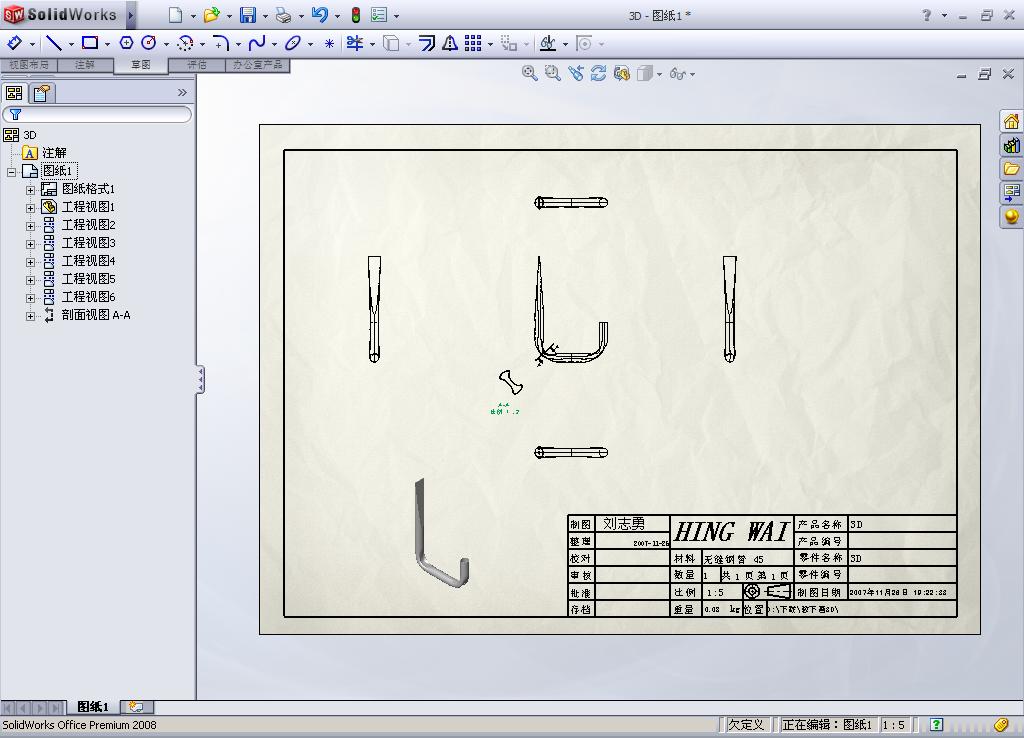1024x738 pixels.
Task: Select the Circle sketch tool
Action: 149,43
